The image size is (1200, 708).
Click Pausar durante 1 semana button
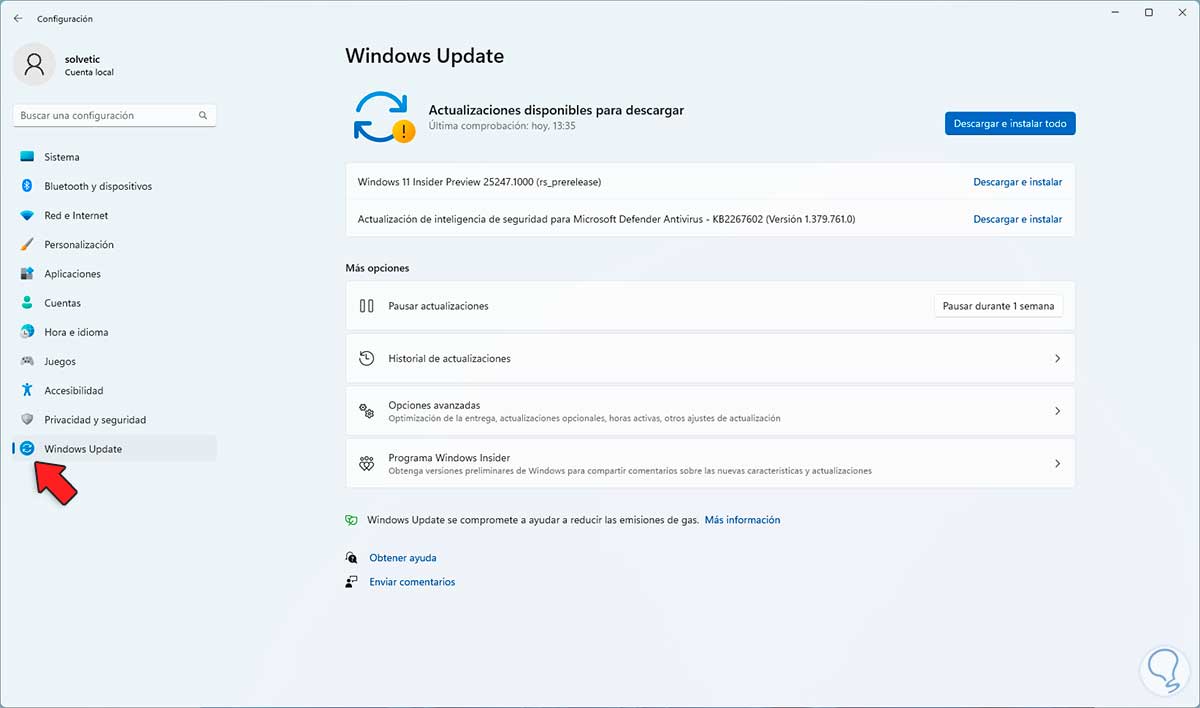click(998, 306)
